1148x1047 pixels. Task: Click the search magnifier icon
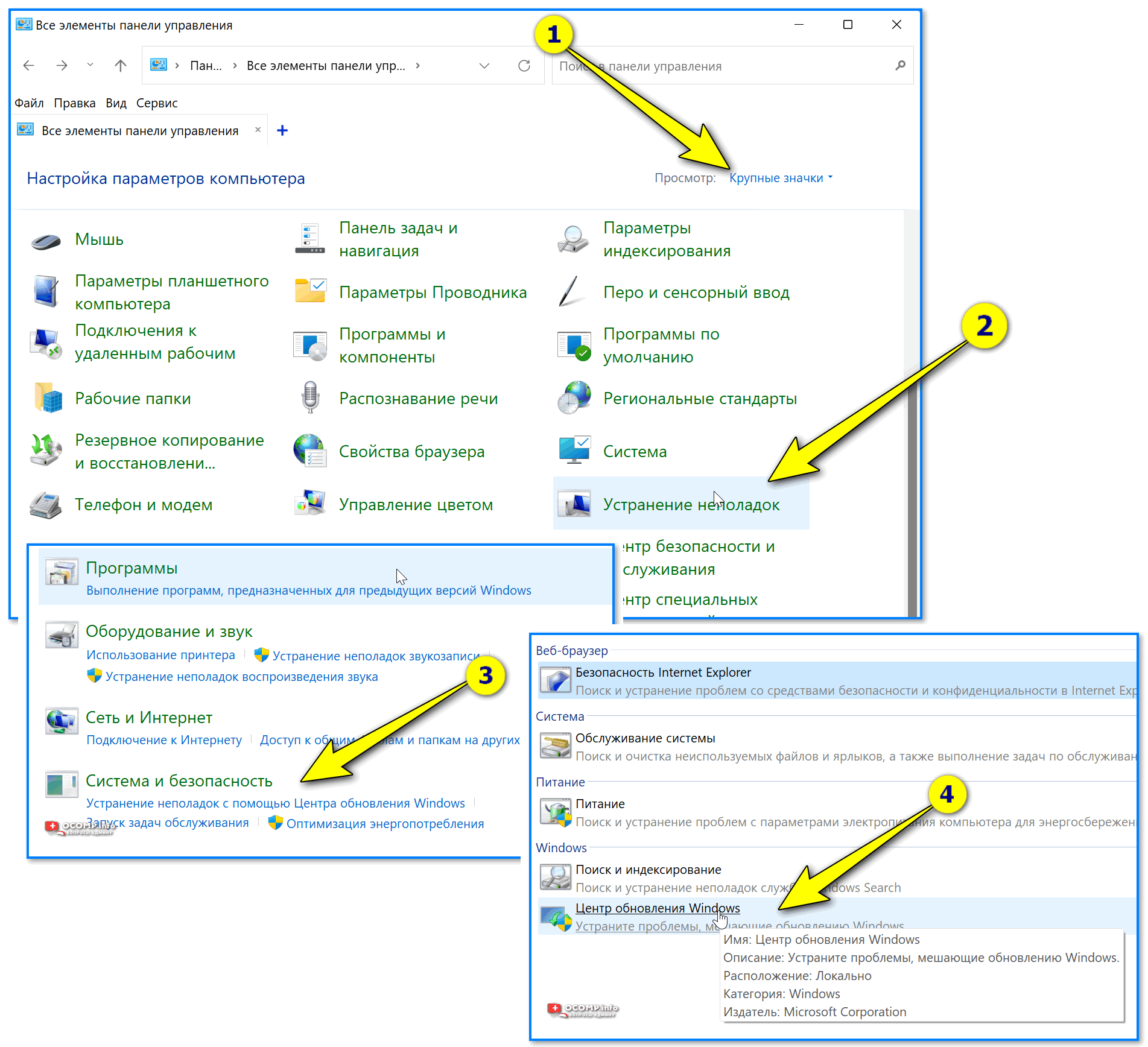(900, 65)
